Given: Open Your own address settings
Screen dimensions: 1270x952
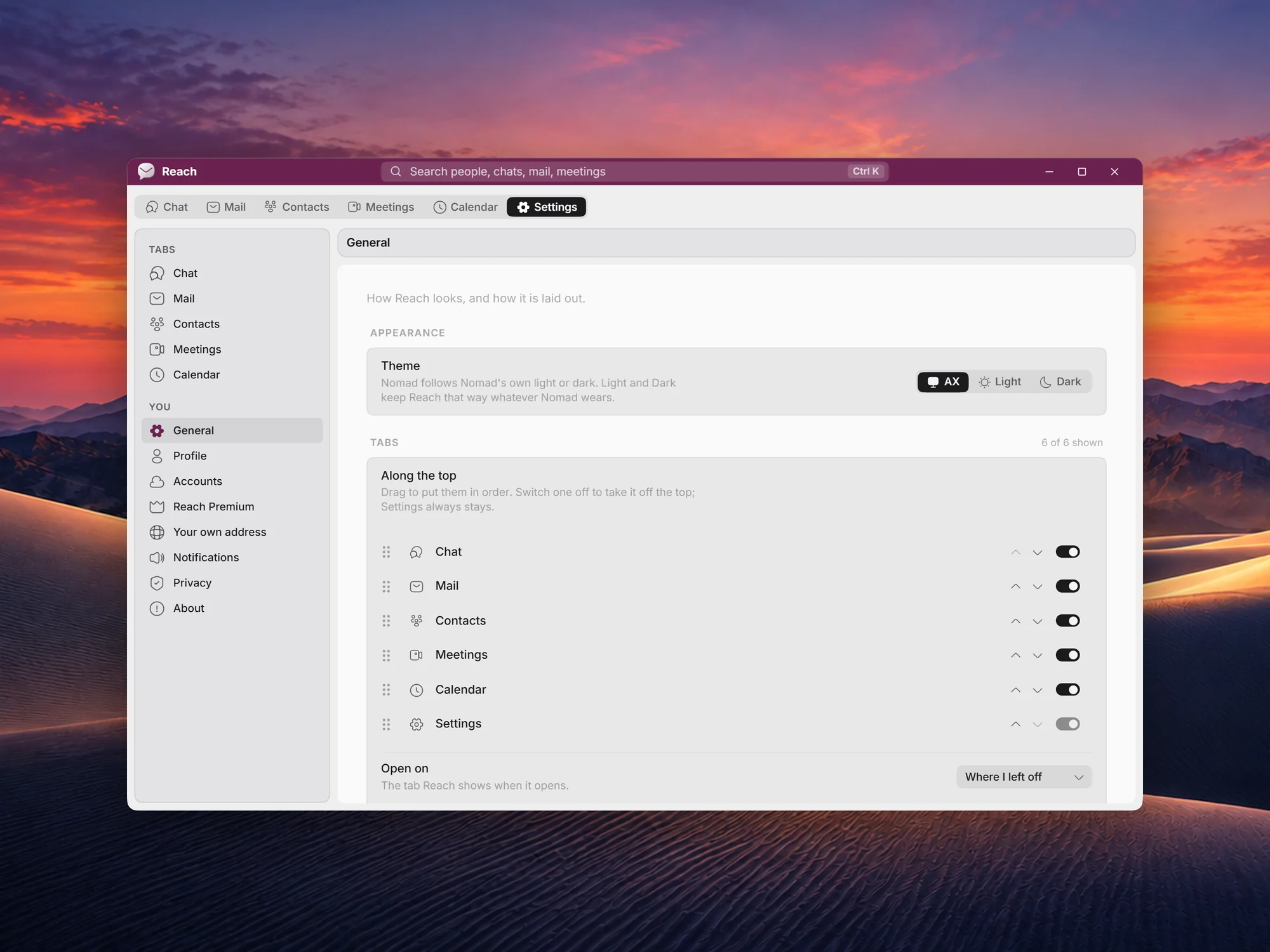Looking at the screenshot, I should coord(232,532).
